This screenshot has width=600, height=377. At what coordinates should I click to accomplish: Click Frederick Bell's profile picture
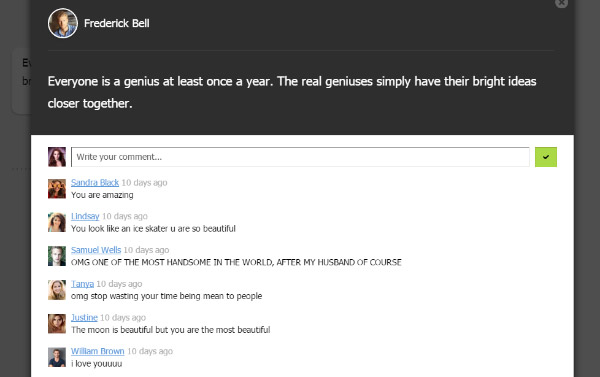63,23
